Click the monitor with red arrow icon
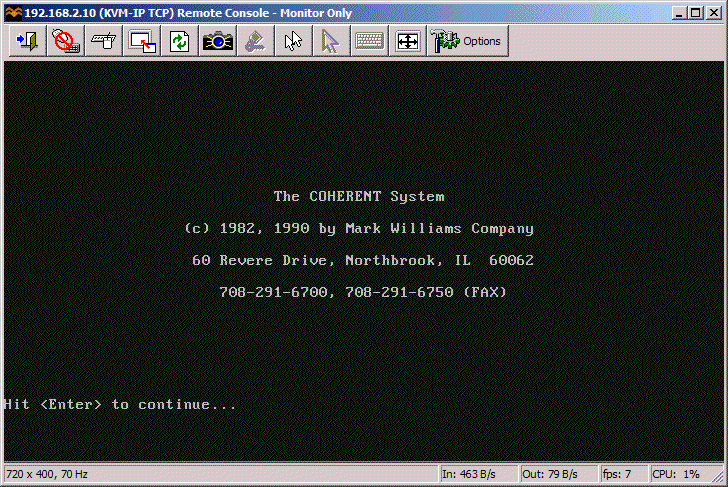The width and height of the screenshot is (728, 487). click(x=142, y=41)
